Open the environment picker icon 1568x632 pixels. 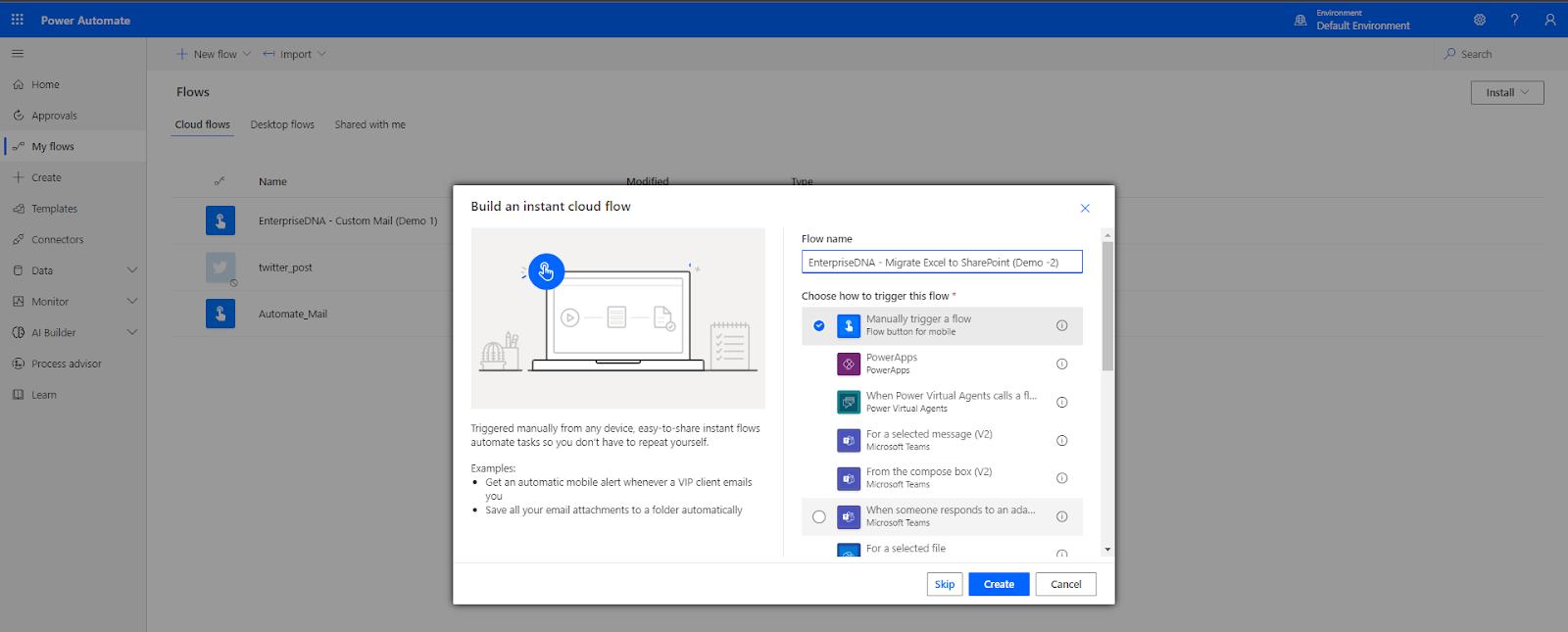click(x=1300, y=20)
